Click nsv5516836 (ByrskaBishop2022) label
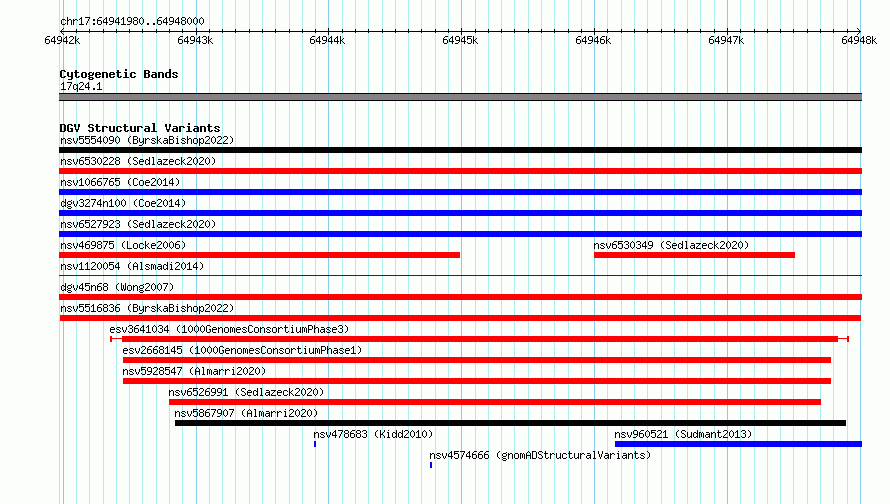 coord(147,308)
